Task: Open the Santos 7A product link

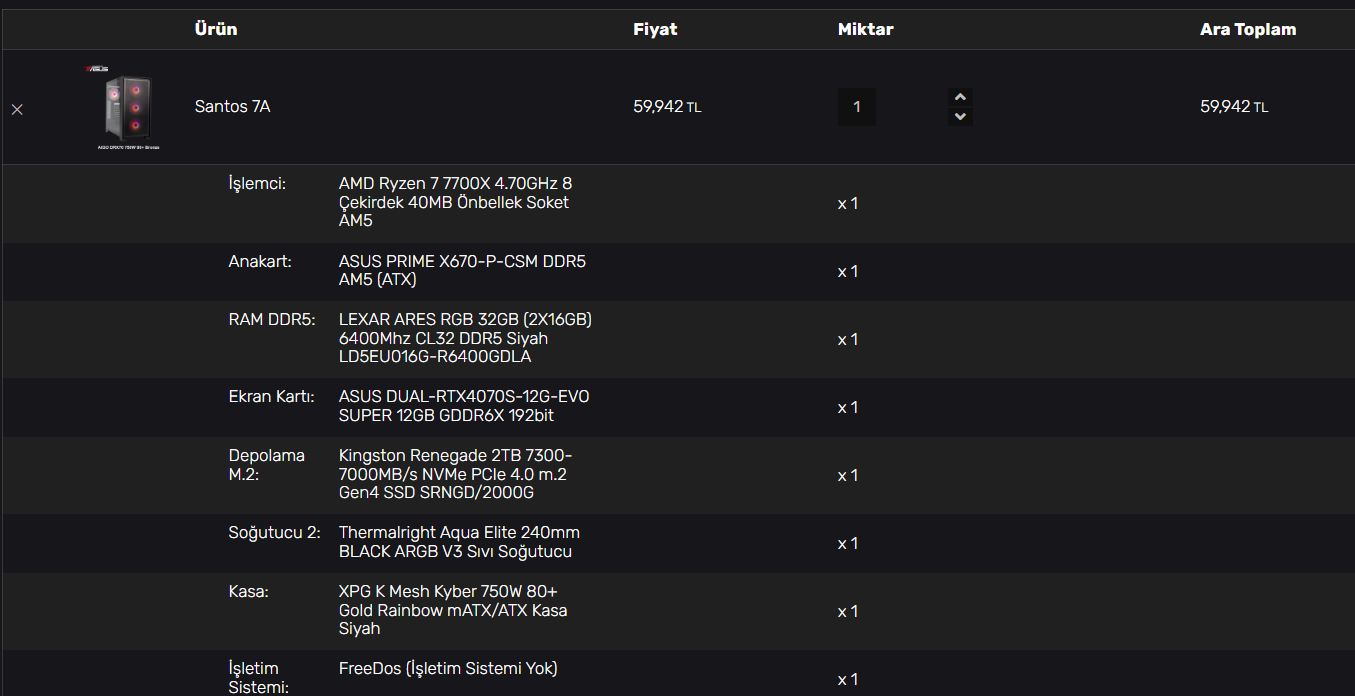Action: [232, 106]
